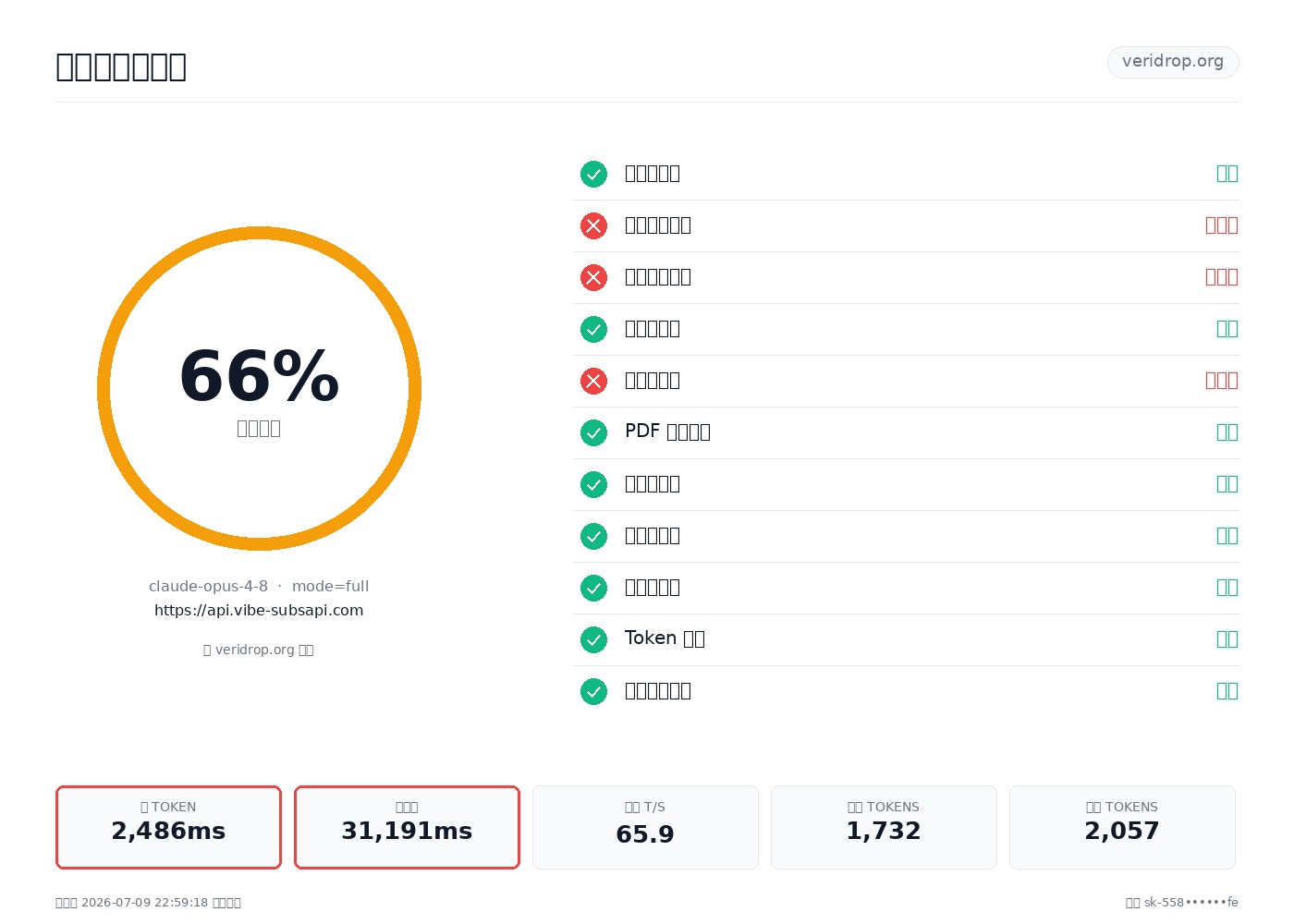Select the TOKENS 1,732 stat card

[884, 827]
